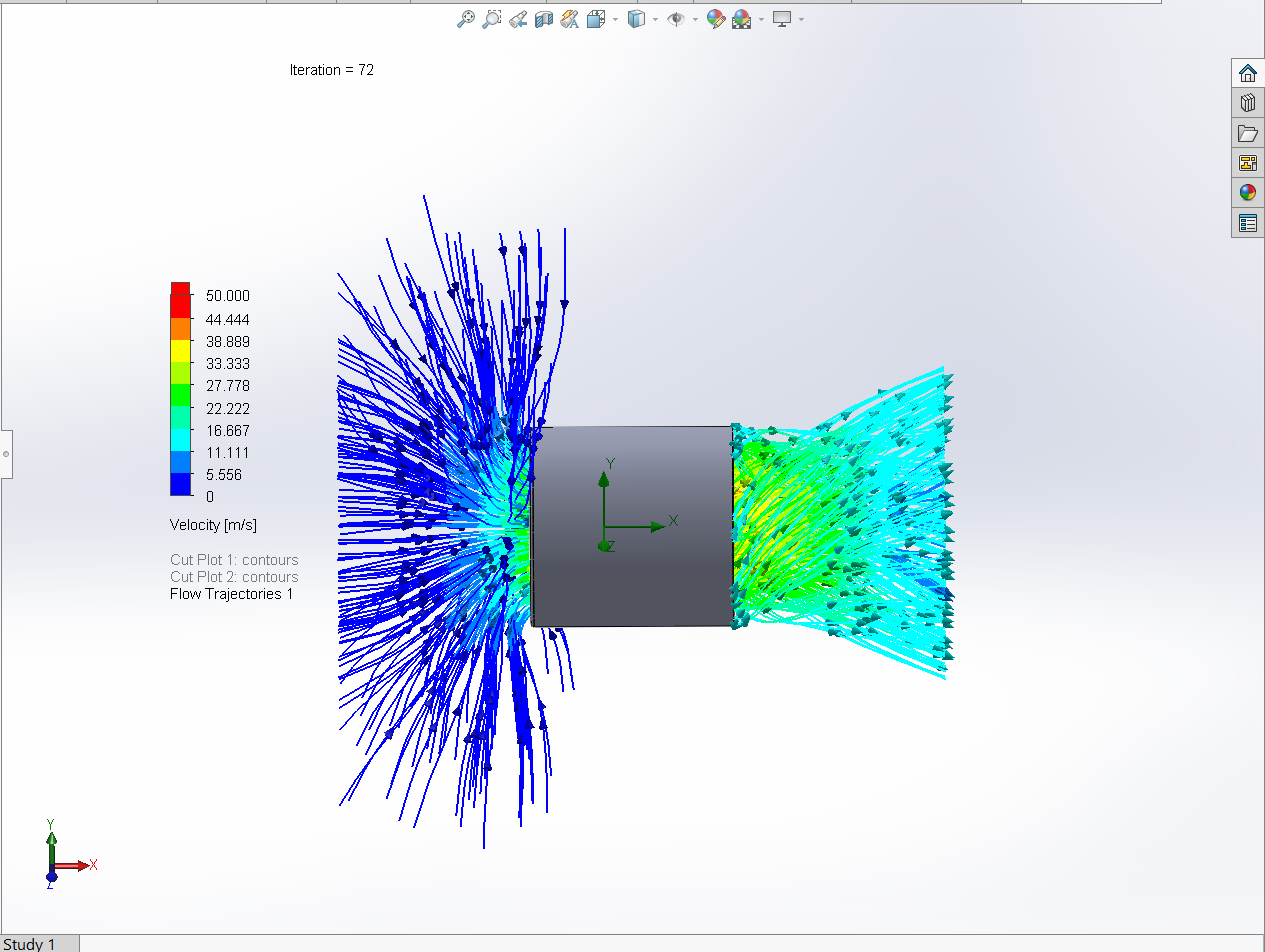Image resolution: width=1265 pixels, height=952 pixels.
Task: Click the 50.000 maximum legend value
Action: point(228,296)
